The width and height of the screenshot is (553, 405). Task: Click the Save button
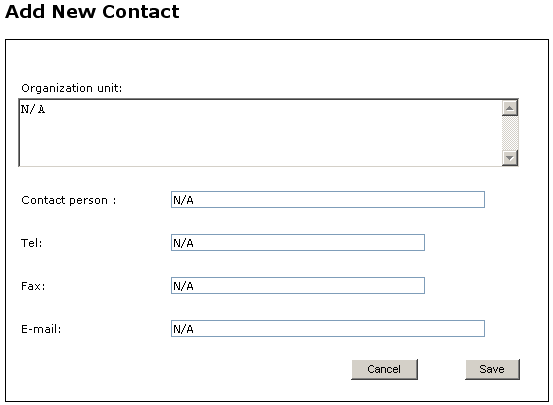point(492,369)
